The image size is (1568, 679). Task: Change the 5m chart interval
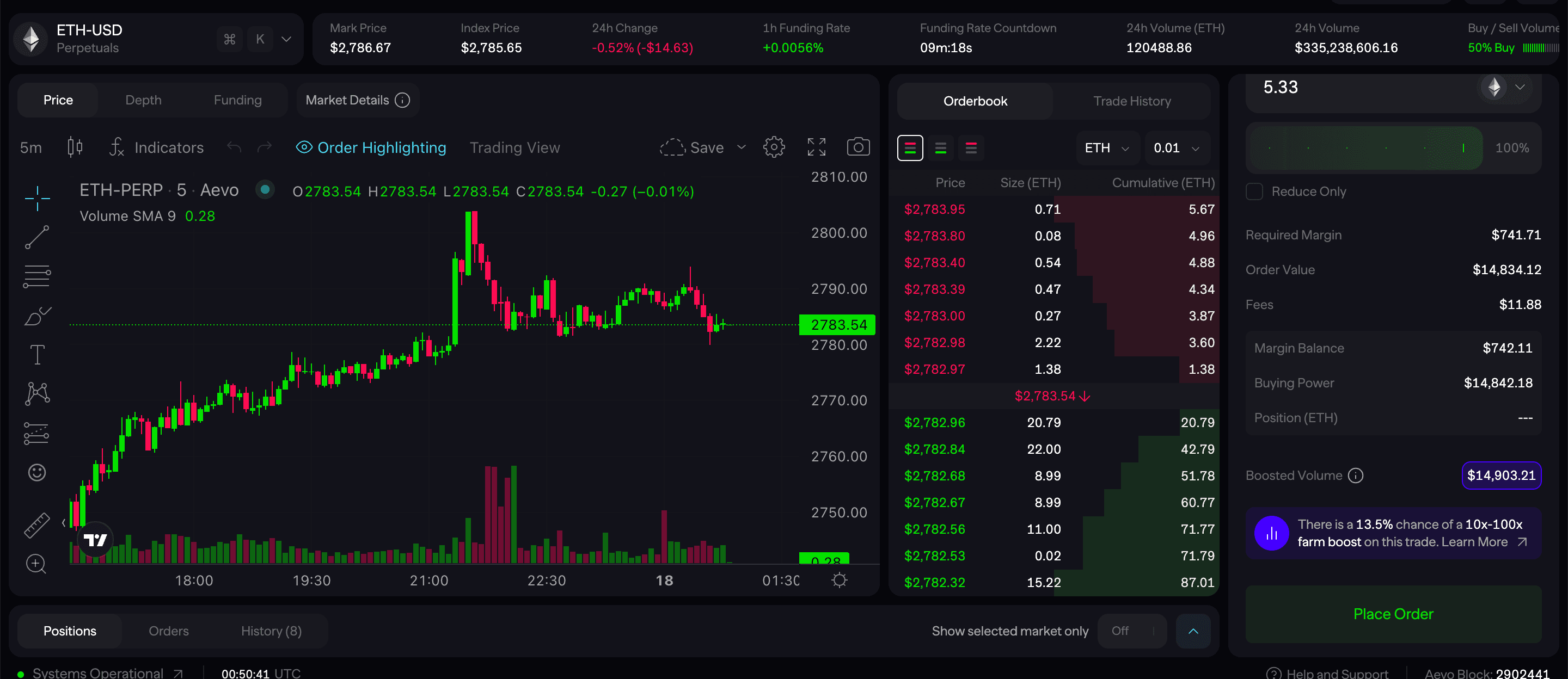[x=31, y=147]
